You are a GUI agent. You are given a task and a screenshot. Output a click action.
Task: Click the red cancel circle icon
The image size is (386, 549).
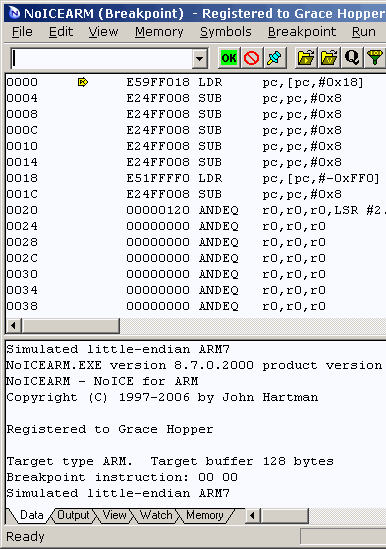[x=251, y=58]
